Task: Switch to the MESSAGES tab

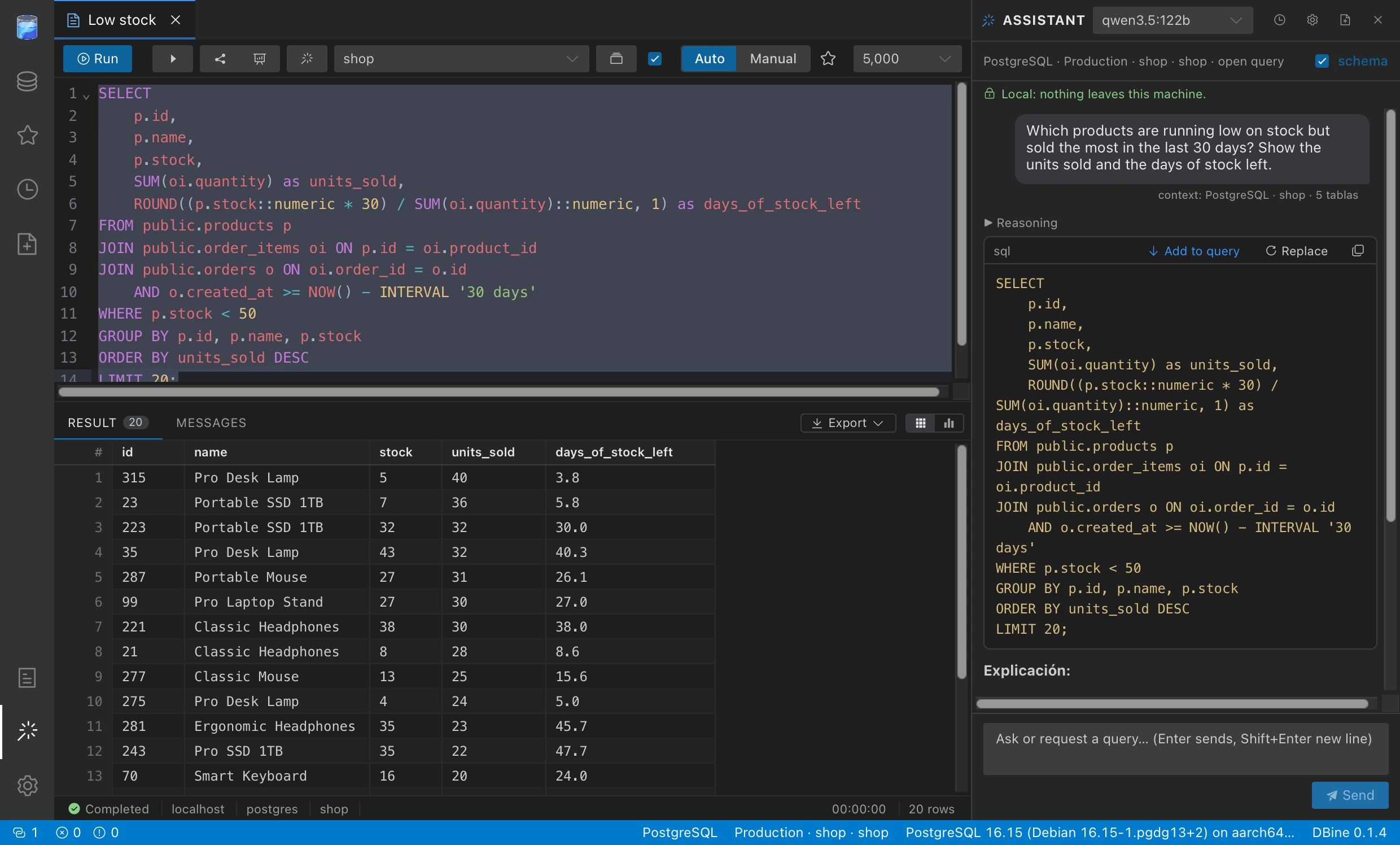Action: tap(211, 422)
